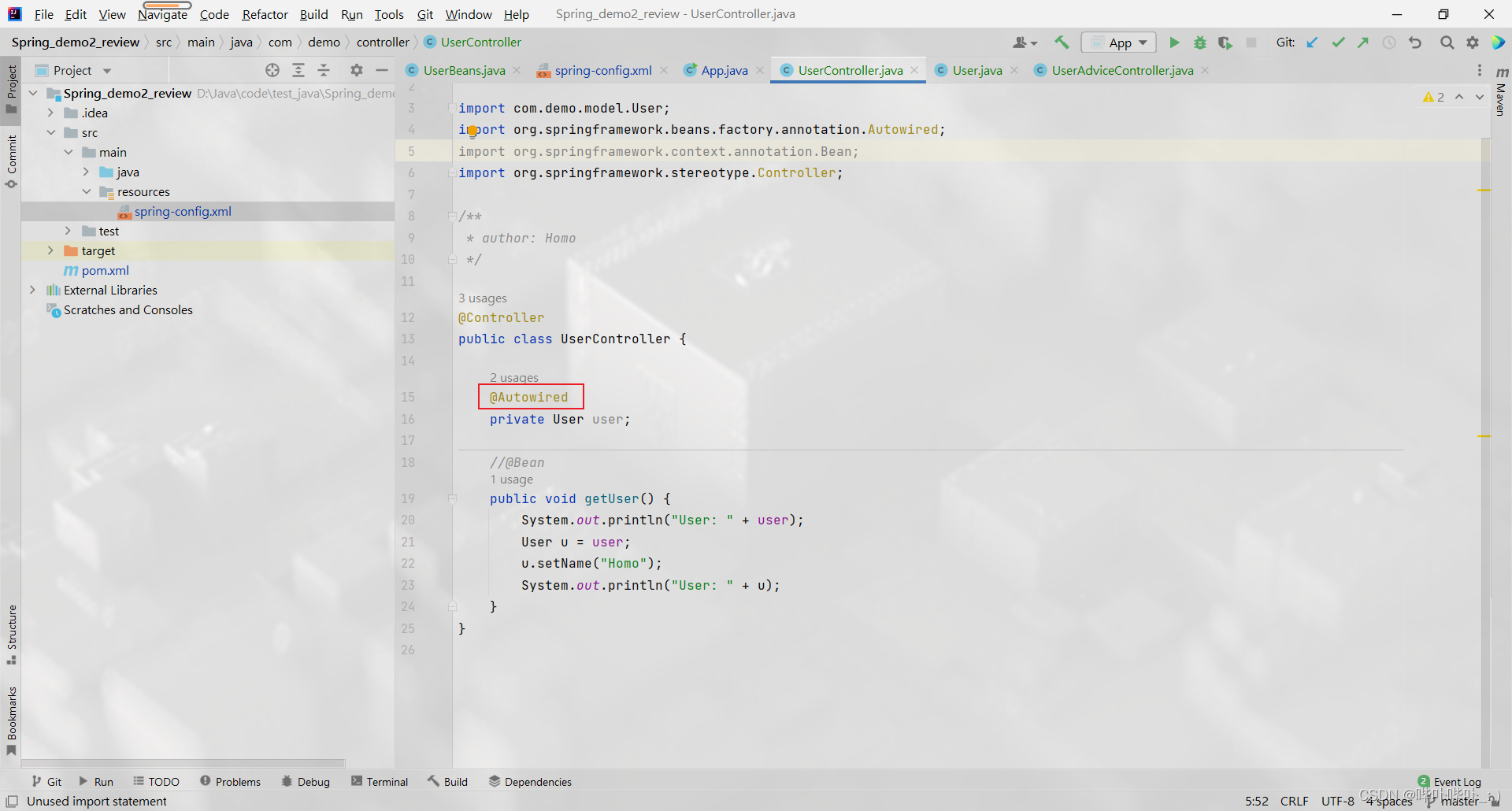Image resolution: width=1512 pixels, height=811 pixels.
Task: Open the Refactor menu
Action: pyautogui.click(x=265, y=14)
